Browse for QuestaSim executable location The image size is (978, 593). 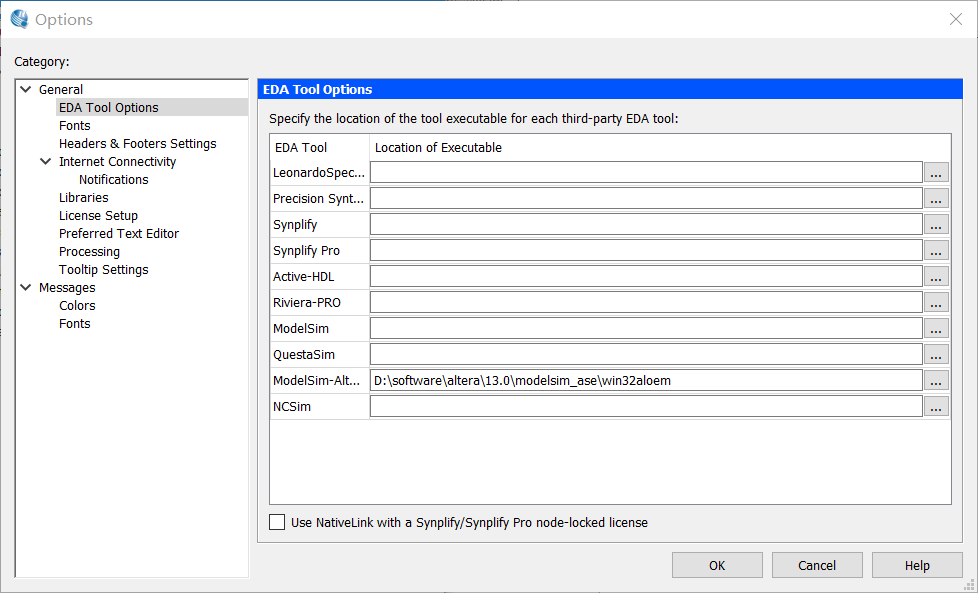pos(936,354)
